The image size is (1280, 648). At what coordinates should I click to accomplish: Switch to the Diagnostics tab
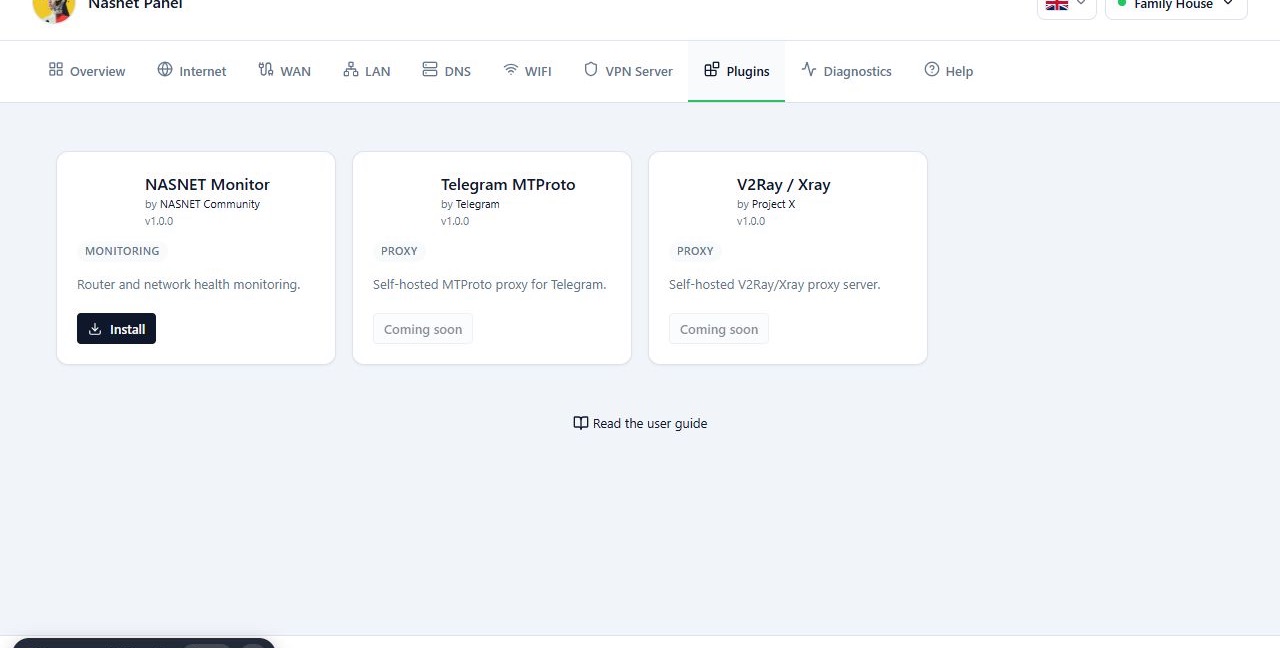click(846, 71)
